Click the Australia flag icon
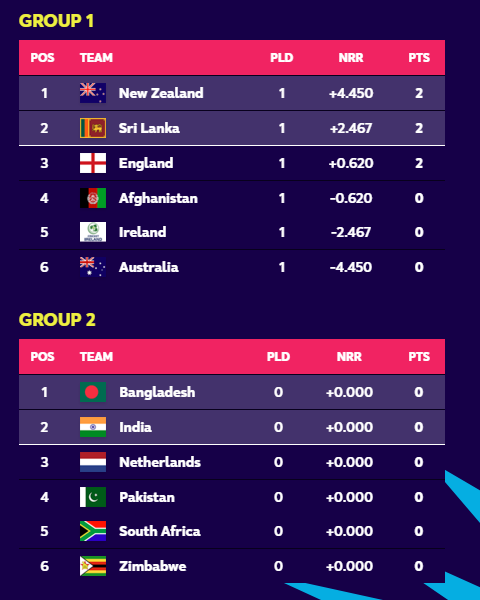The image size is (480, 600). pos(93,267)
